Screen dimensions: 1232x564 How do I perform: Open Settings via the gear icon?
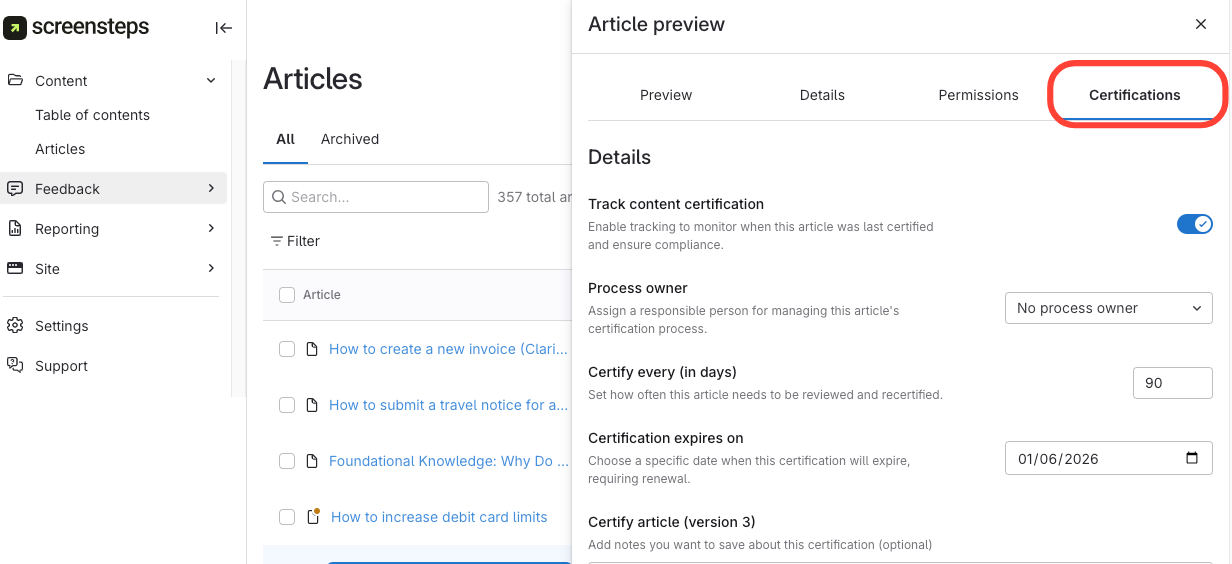(15, 325)
